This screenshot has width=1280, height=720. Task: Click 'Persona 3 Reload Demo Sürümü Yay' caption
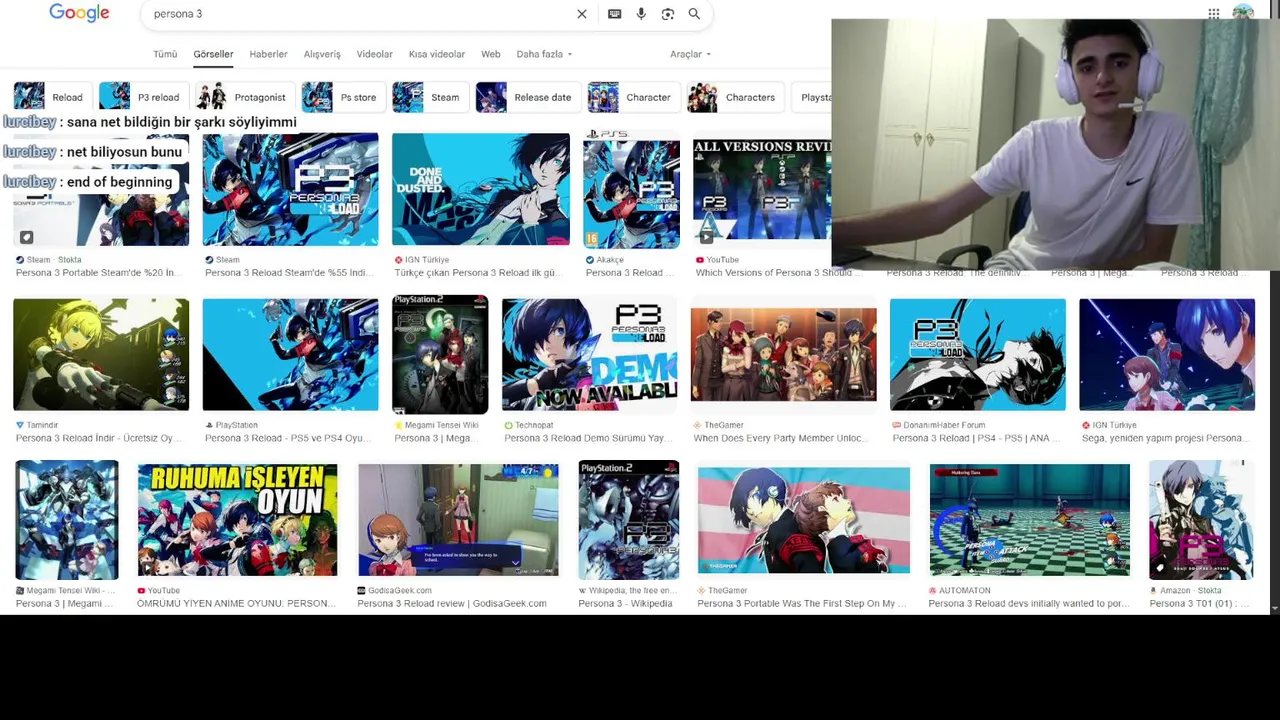click(587, 438)
